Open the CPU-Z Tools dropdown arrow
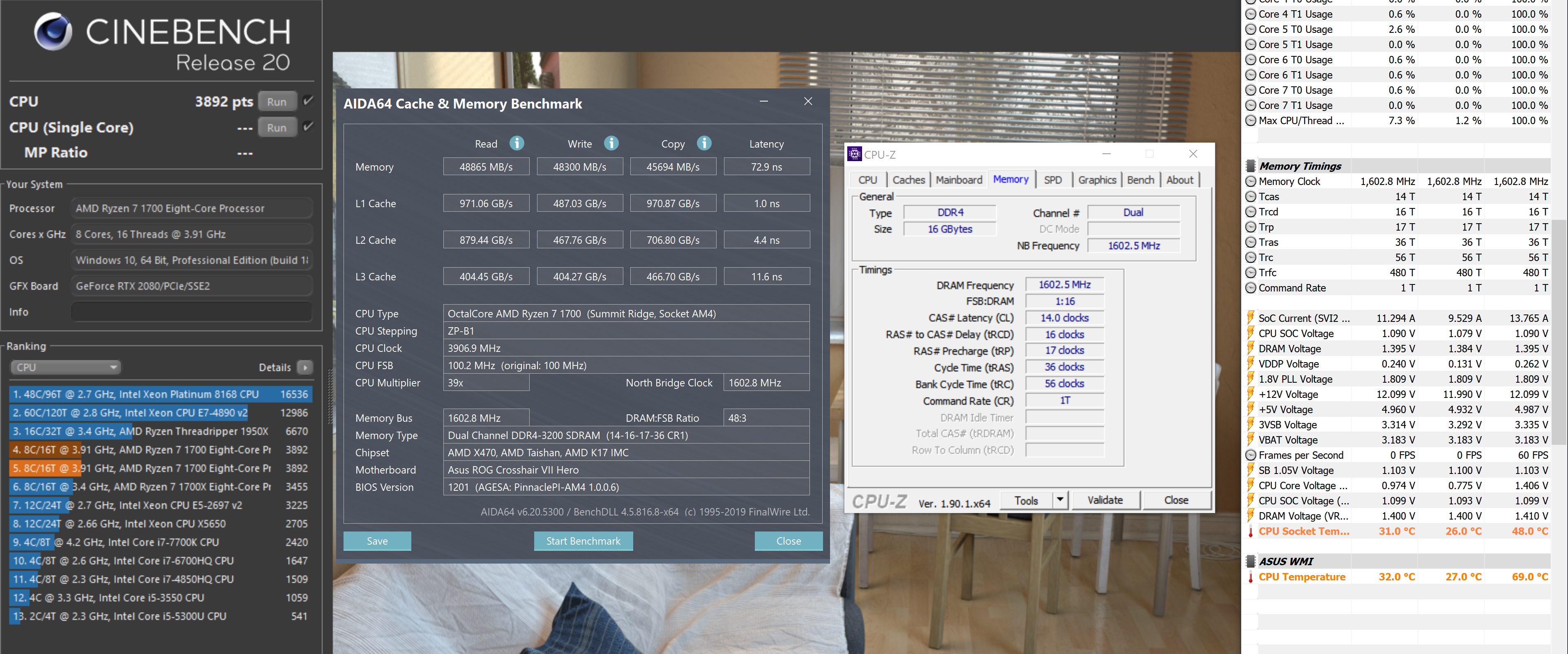The height and width of the screenshot is (654, 1568). tap(1060, 499)
